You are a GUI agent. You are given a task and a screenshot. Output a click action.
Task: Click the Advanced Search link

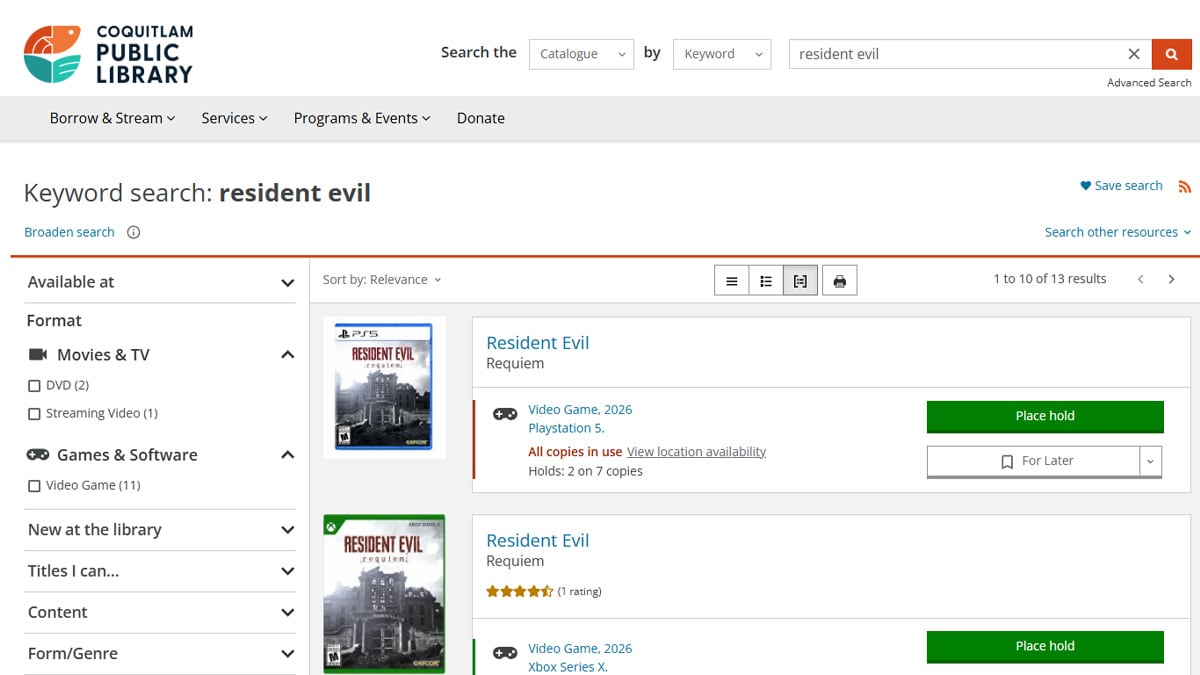tap(1149, 83)
